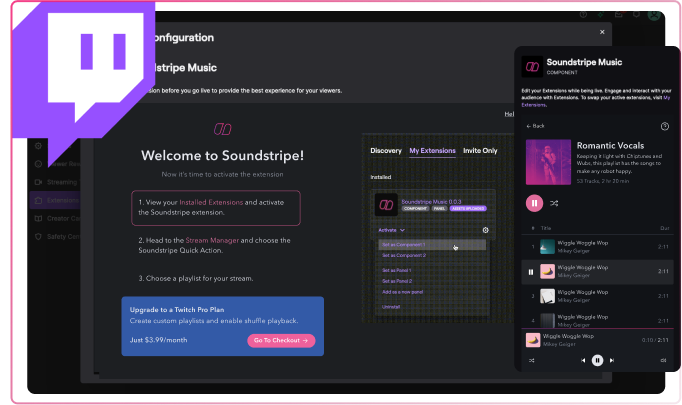The image size is (682, 405).
Task: Click the help icon beside Back
Action: pyautogui.click(x=665, y=126)
